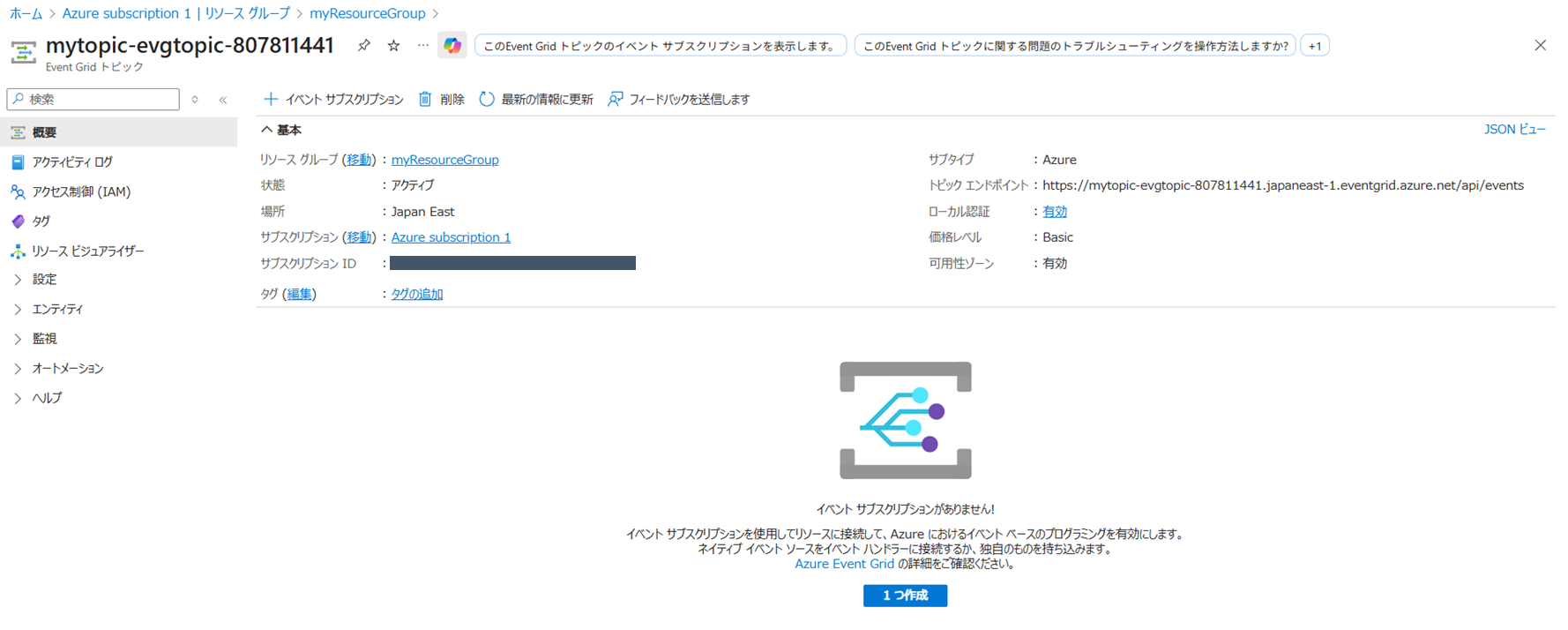
Task: Click the refresh icon for 最新の情報に更新
Action: 487,99
